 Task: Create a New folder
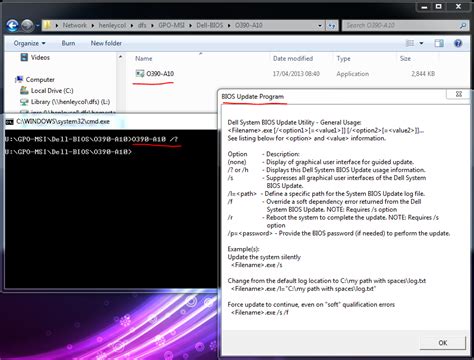pos(106,43)
